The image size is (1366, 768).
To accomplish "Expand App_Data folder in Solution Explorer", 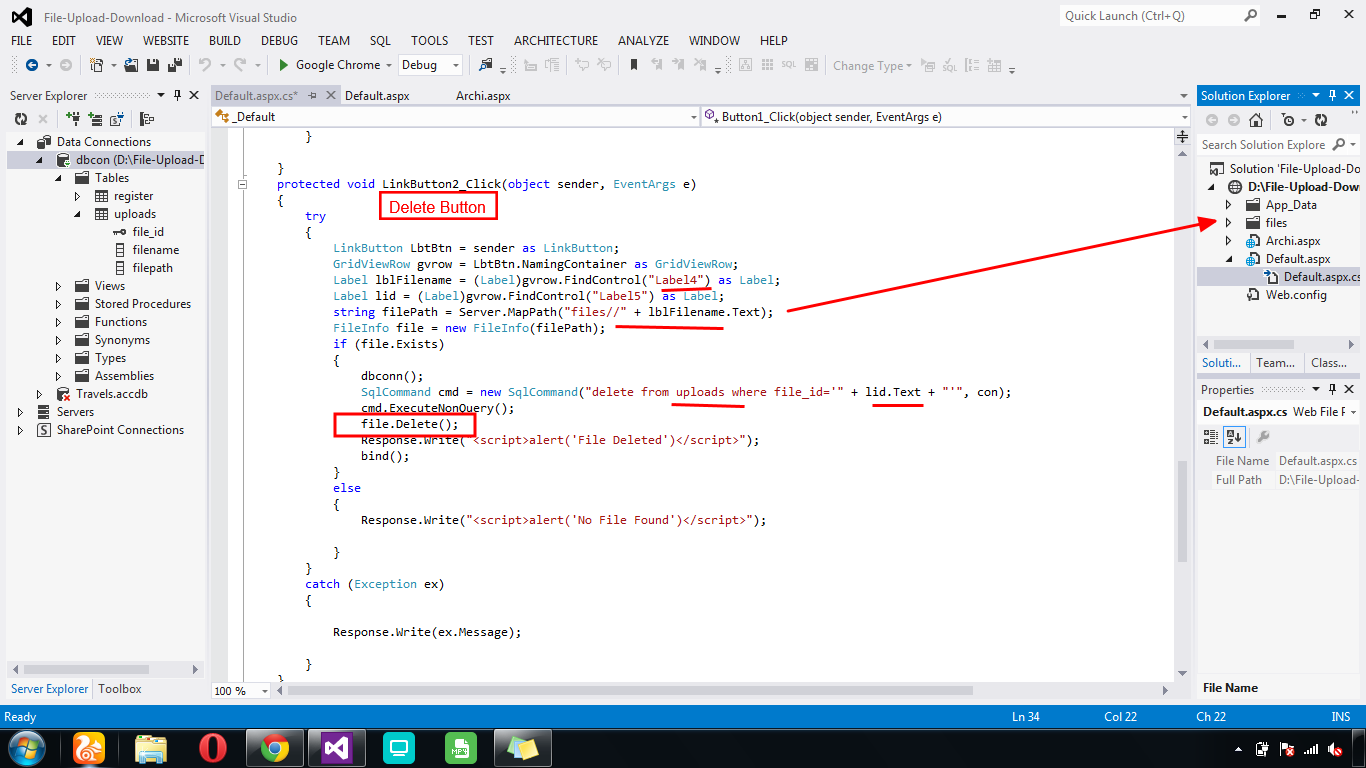I will click(1229, 205).
